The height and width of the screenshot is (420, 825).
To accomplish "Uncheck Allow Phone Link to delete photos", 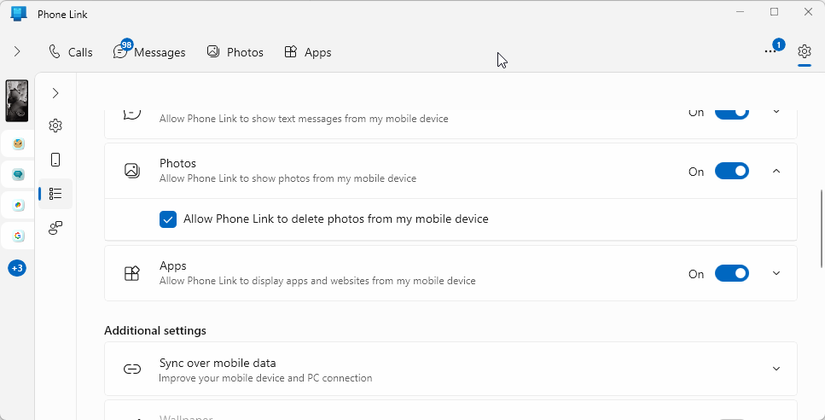I will pyautogui.click(x=168, y=219).
